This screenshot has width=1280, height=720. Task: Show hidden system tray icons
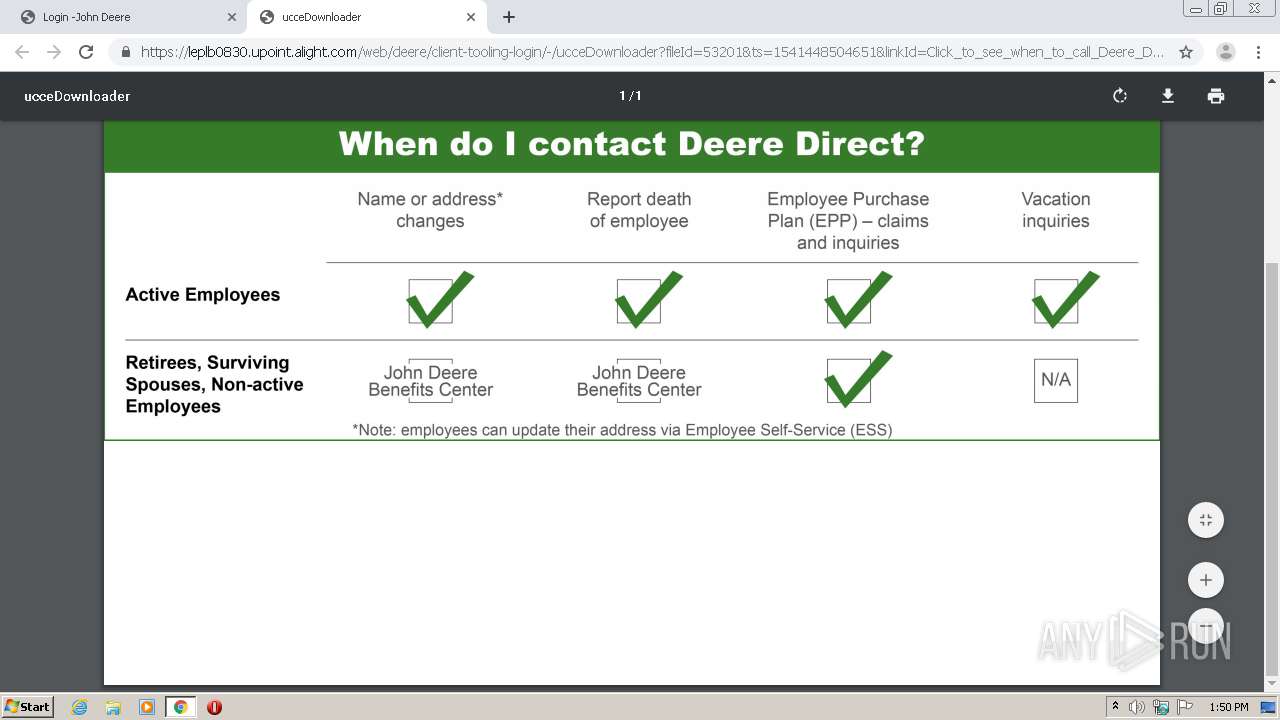coord(1115,707)
